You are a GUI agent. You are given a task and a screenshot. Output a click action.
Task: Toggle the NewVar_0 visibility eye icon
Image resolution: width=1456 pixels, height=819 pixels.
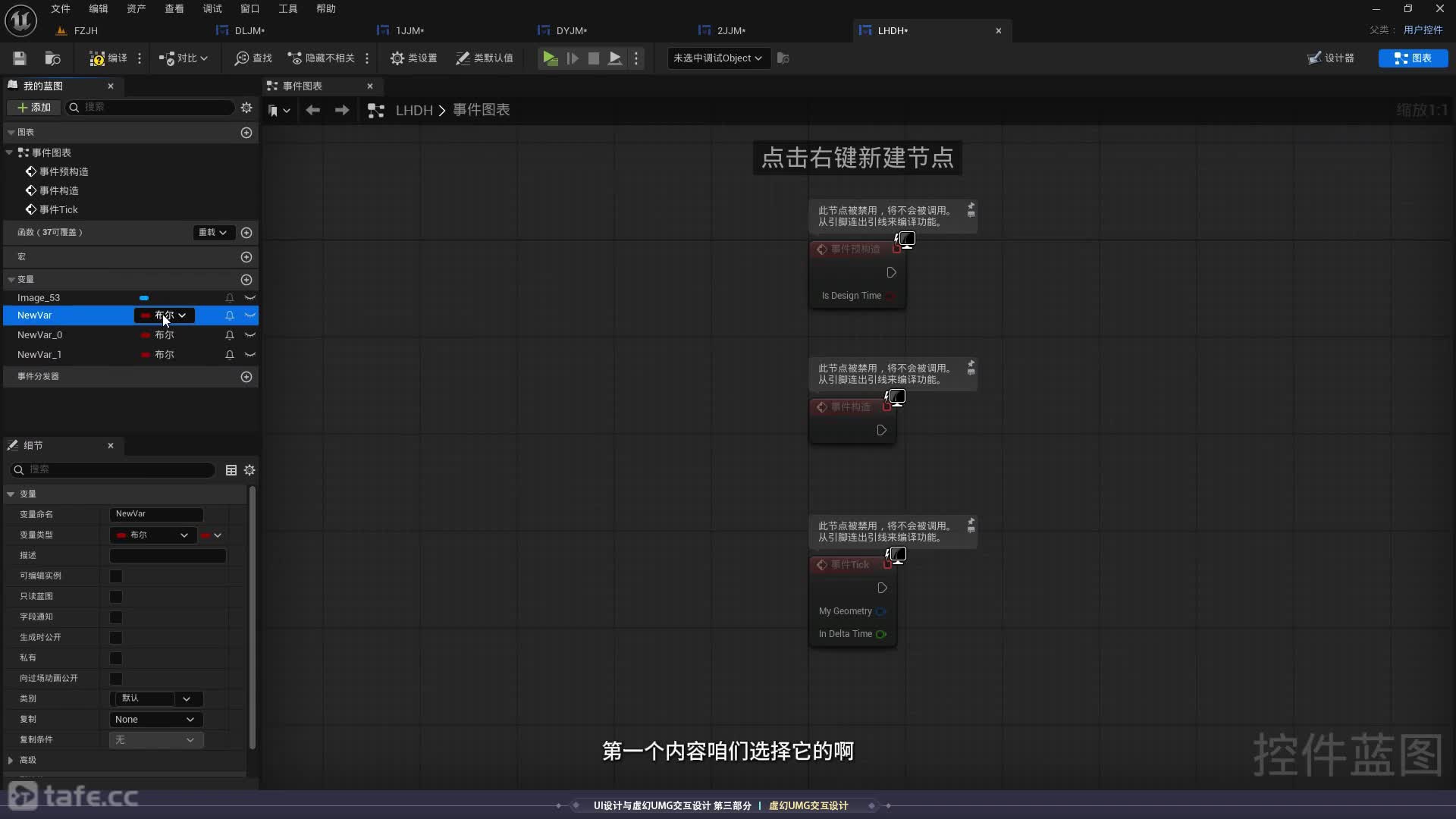click(x=250, y=335)
